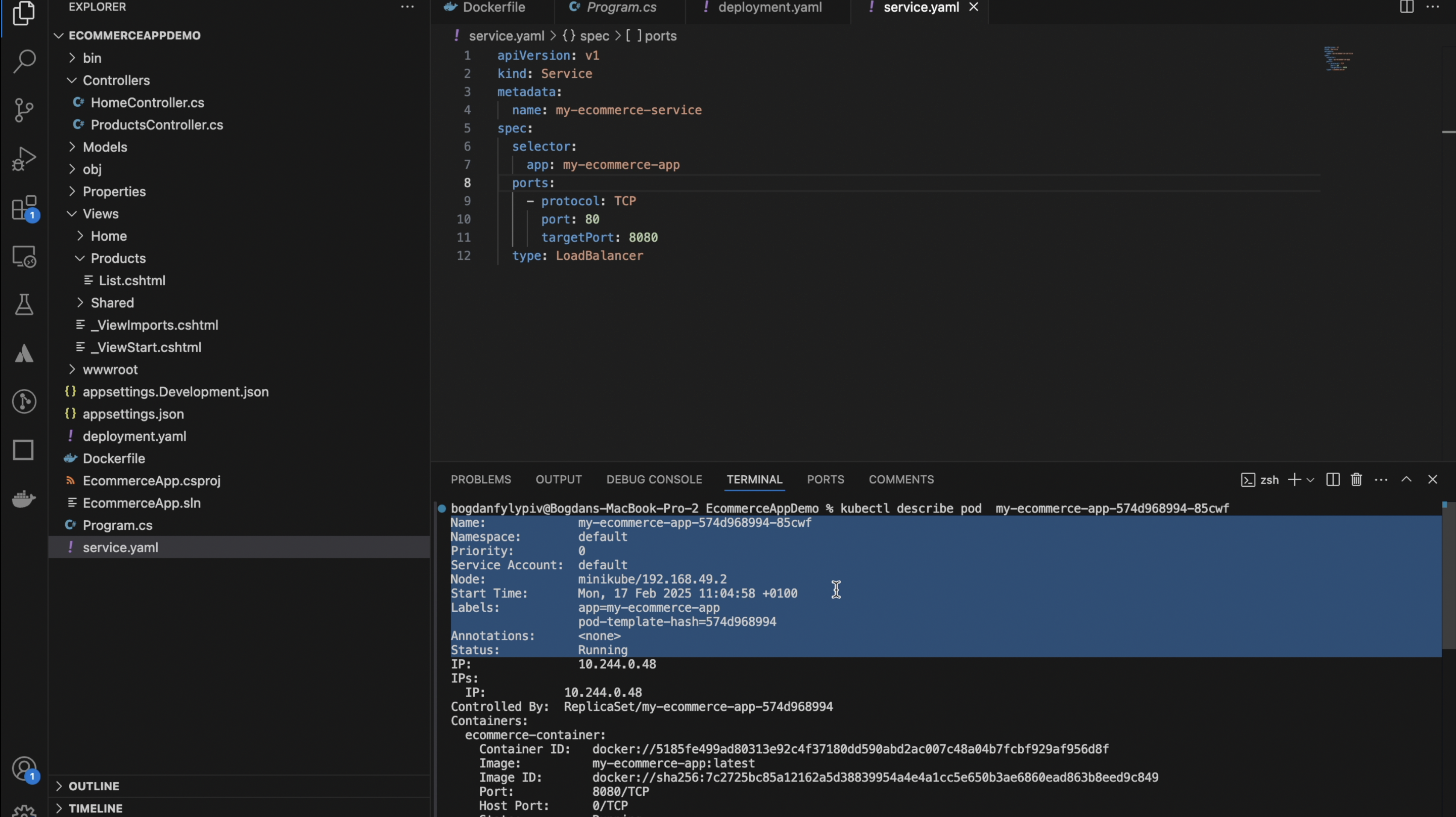Click the editor minimap preview

(x=1337, y=59)
